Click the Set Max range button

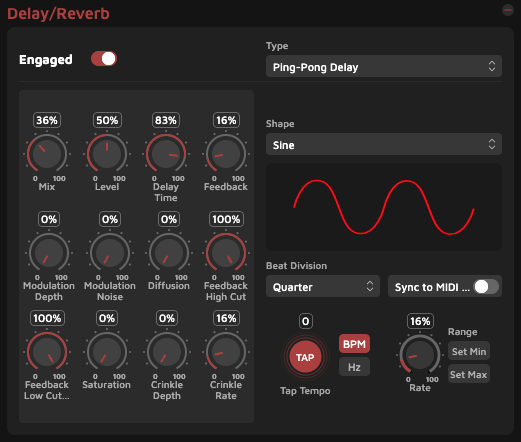[x=469, y=374]
